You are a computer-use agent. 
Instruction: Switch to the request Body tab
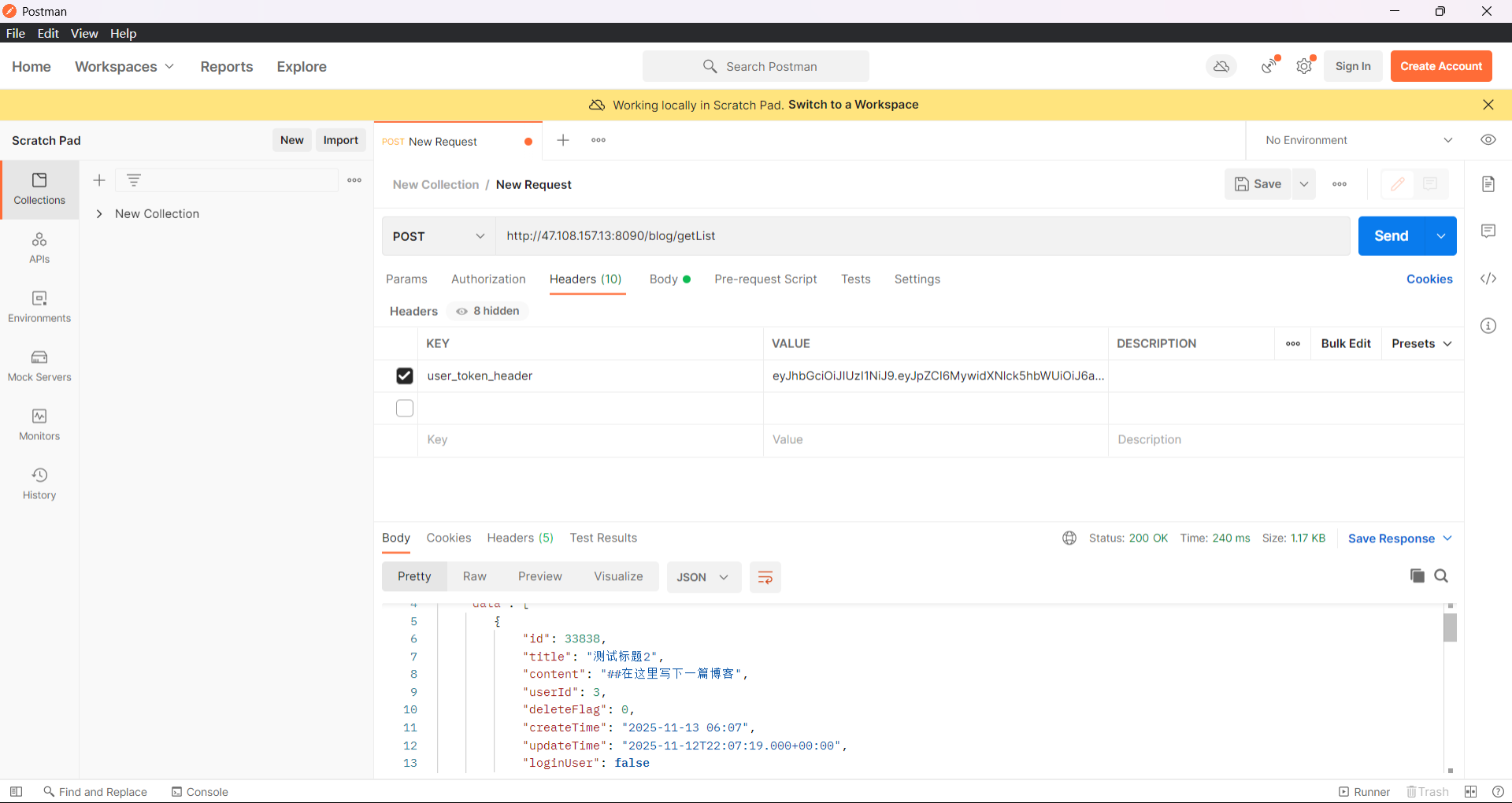pos(670,279)
